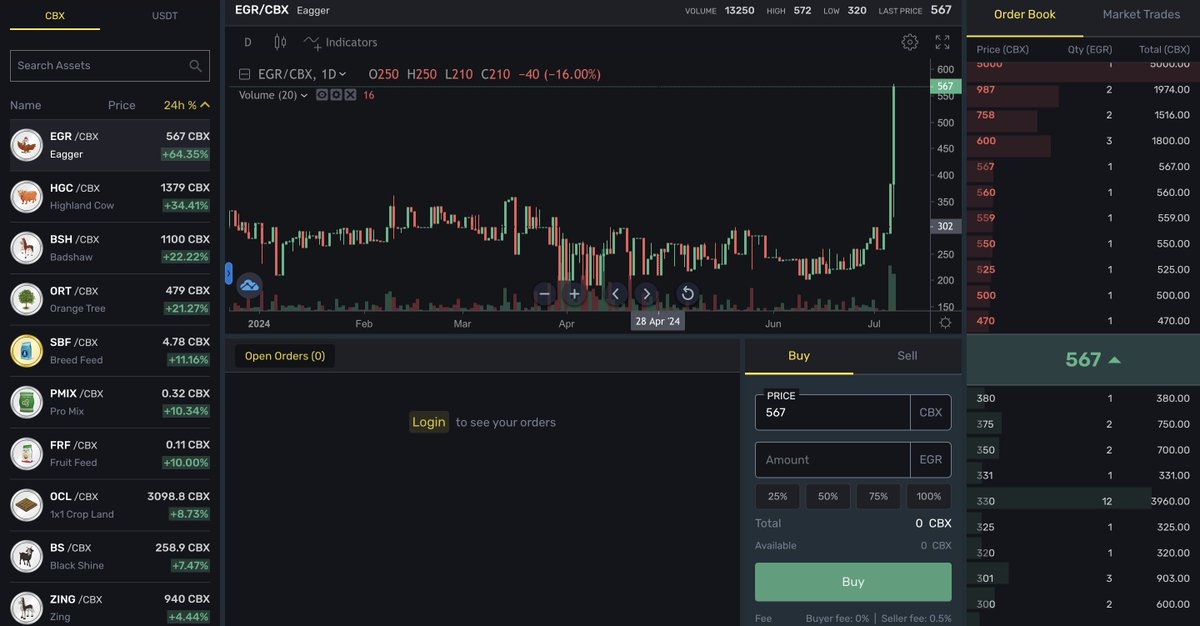This screenshot has width=1200, height=626.
Task: Sort asset list by Name column
Action: coord(26,105)
